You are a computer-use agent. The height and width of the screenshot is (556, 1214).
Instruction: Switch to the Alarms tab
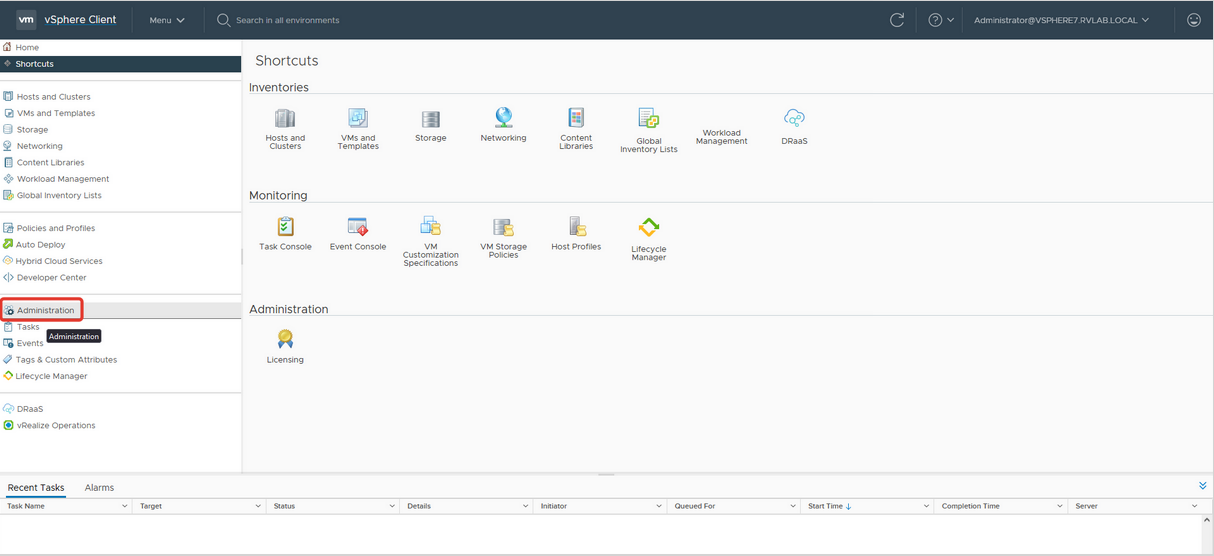[99, 488]
